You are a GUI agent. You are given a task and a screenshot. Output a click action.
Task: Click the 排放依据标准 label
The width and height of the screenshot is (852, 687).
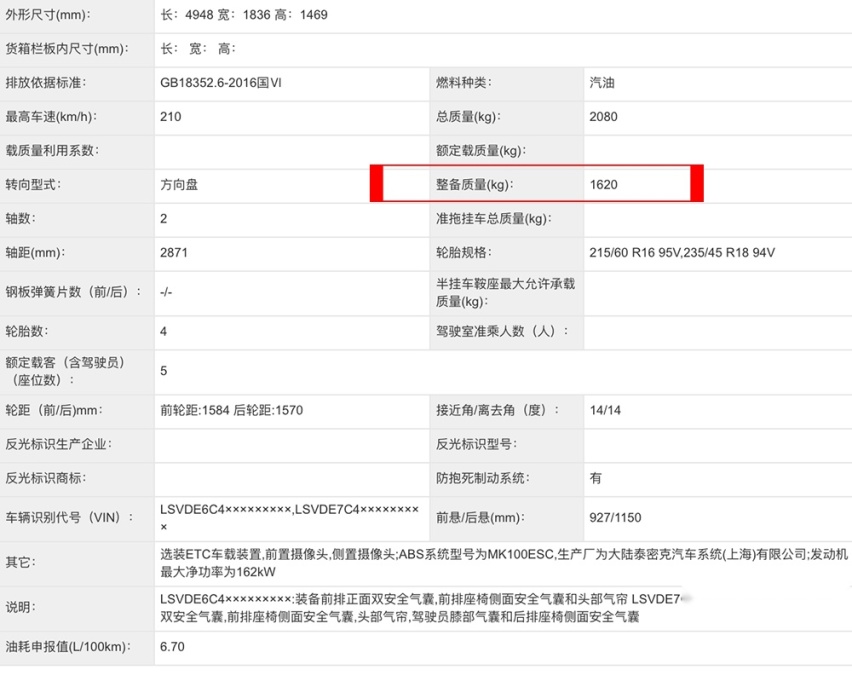46,83
